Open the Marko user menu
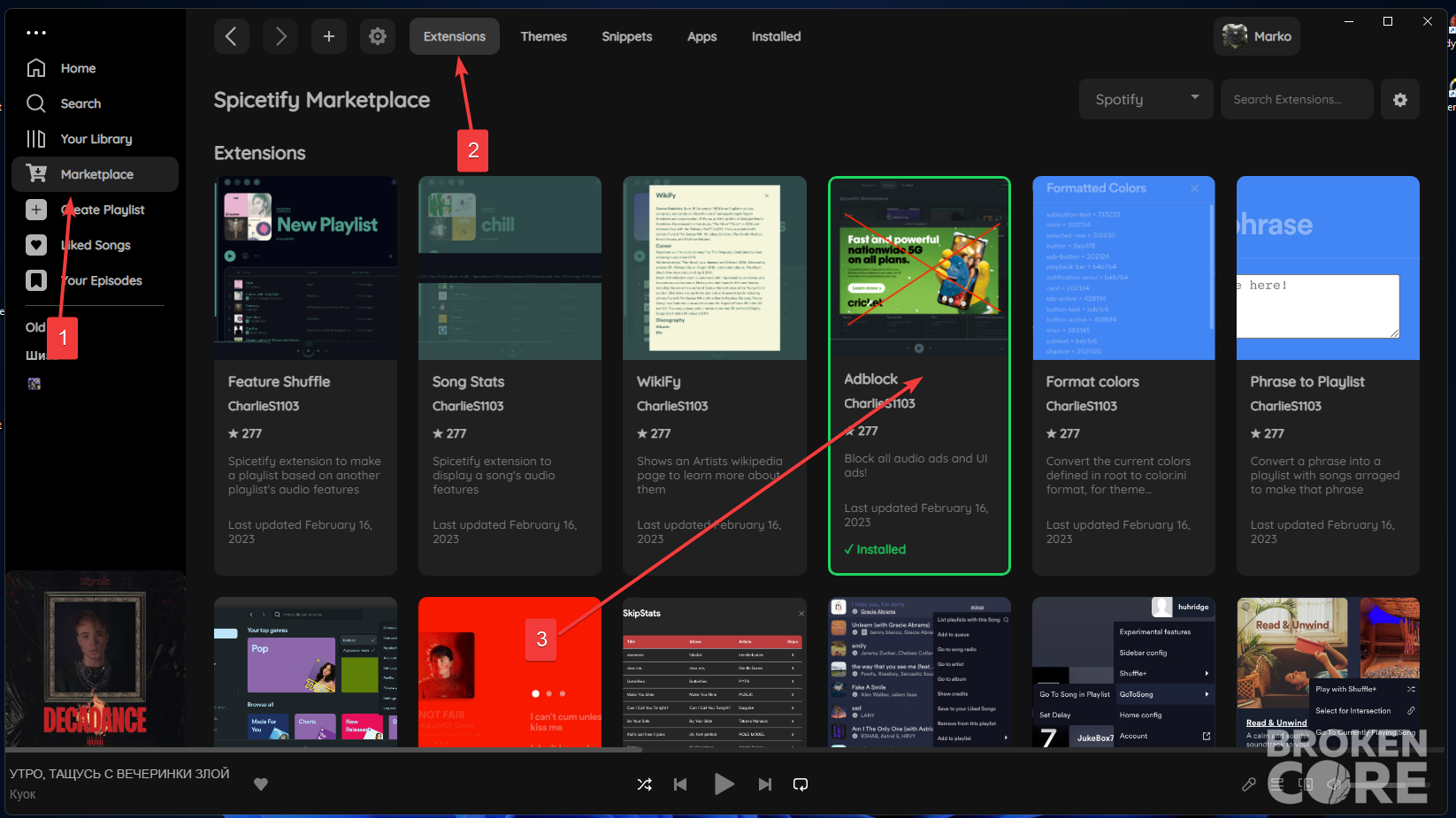 tap(1257, 36)
